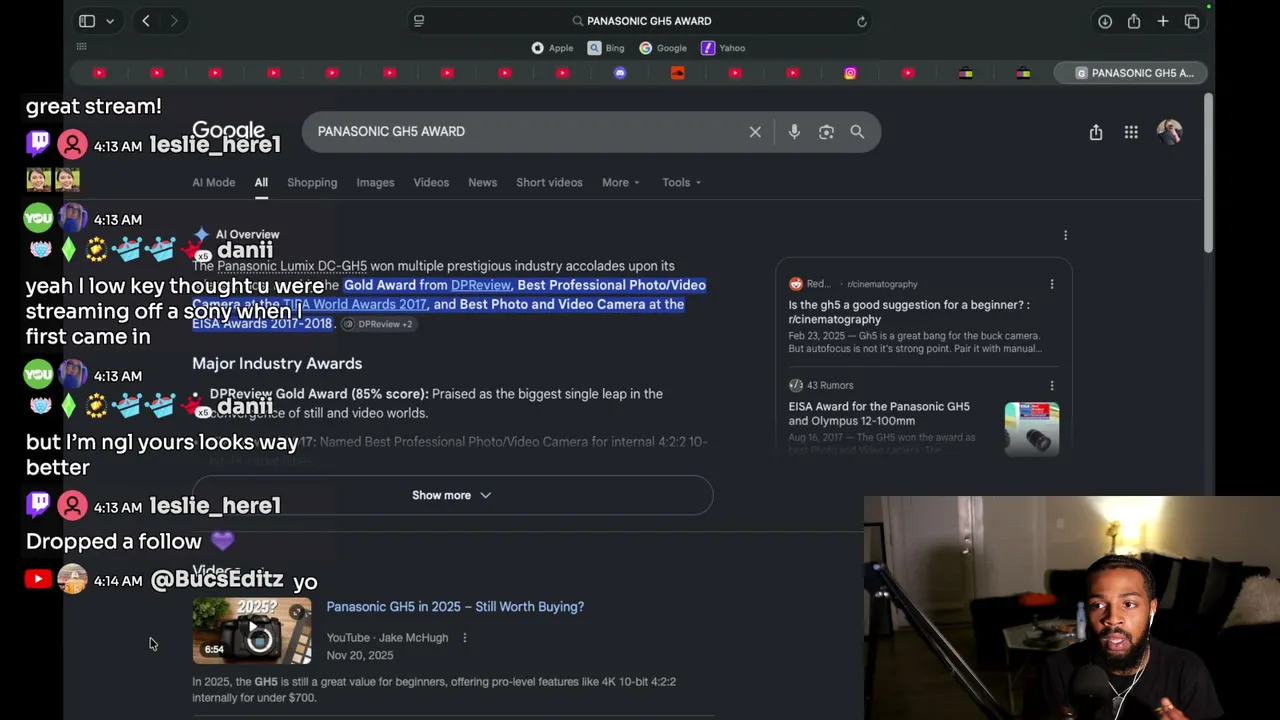Open options beside YouTube Jake McHugh
The width and height of the screenshot is (1280, 720).
tap(464, 638)
